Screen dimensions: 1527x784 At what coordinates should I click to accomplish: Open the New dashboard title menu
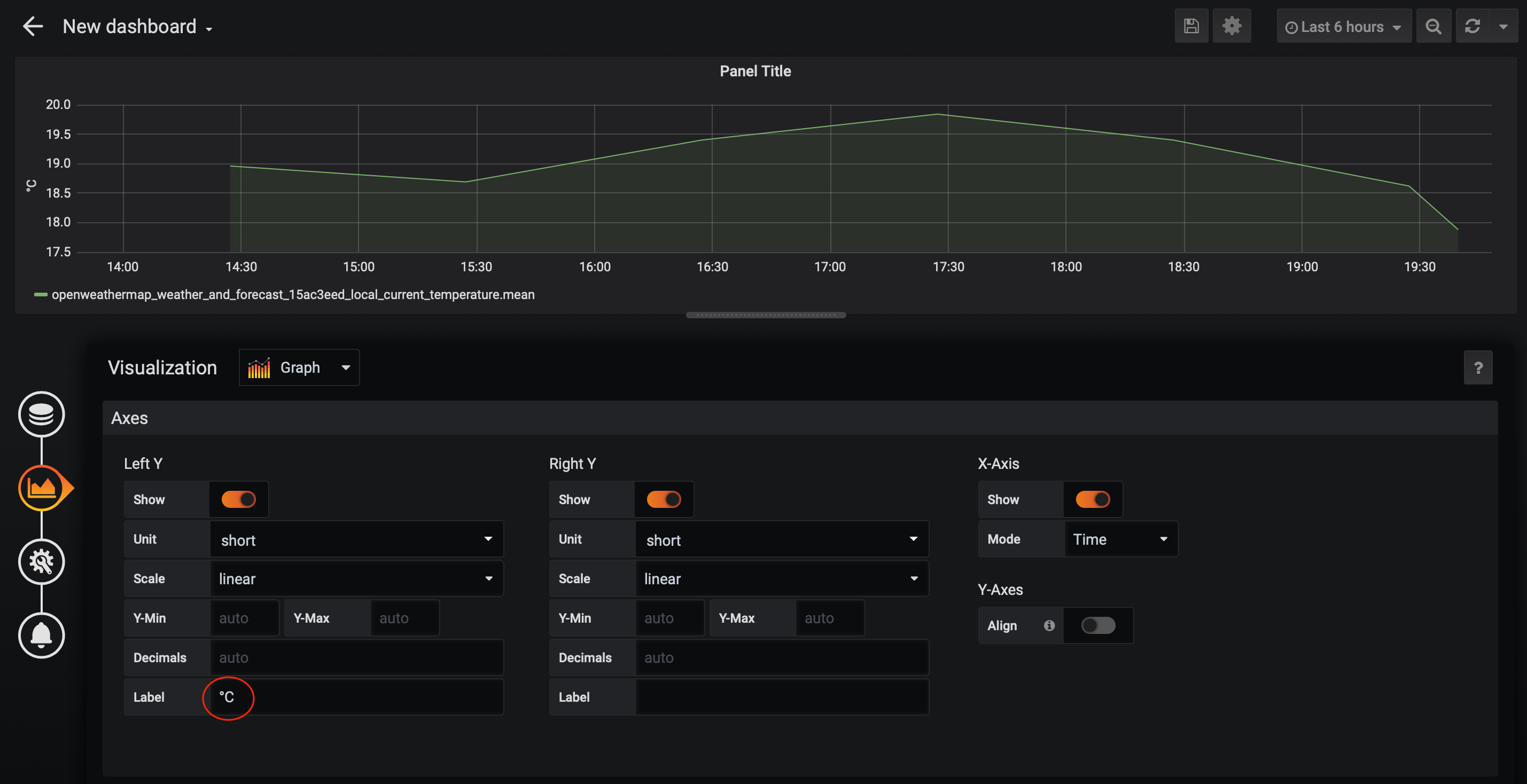[x=137, y=27]
